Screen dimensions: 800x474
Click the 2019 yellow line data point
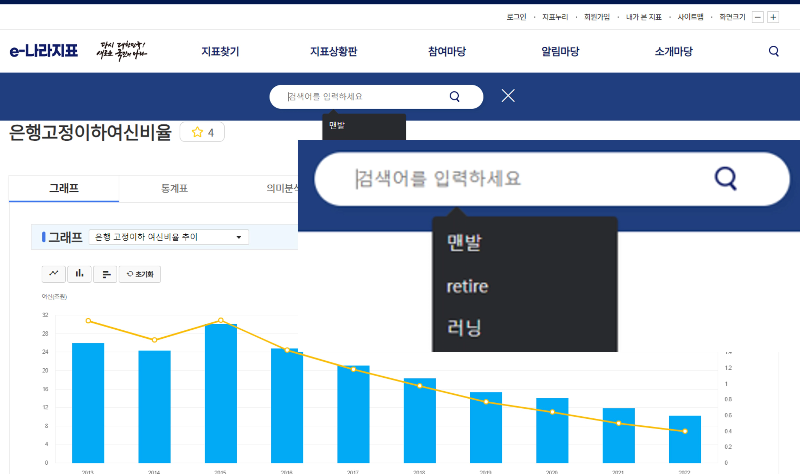click(x=486, y=402)
